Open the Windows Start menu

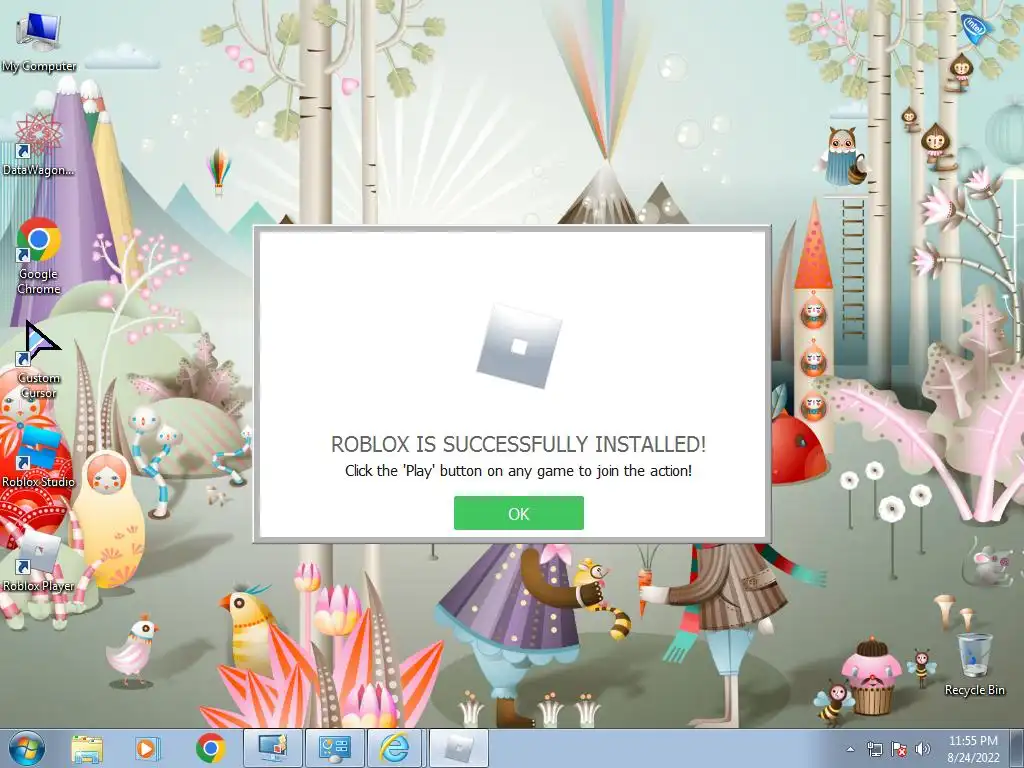pyautogui.click(x=27, y=748)
